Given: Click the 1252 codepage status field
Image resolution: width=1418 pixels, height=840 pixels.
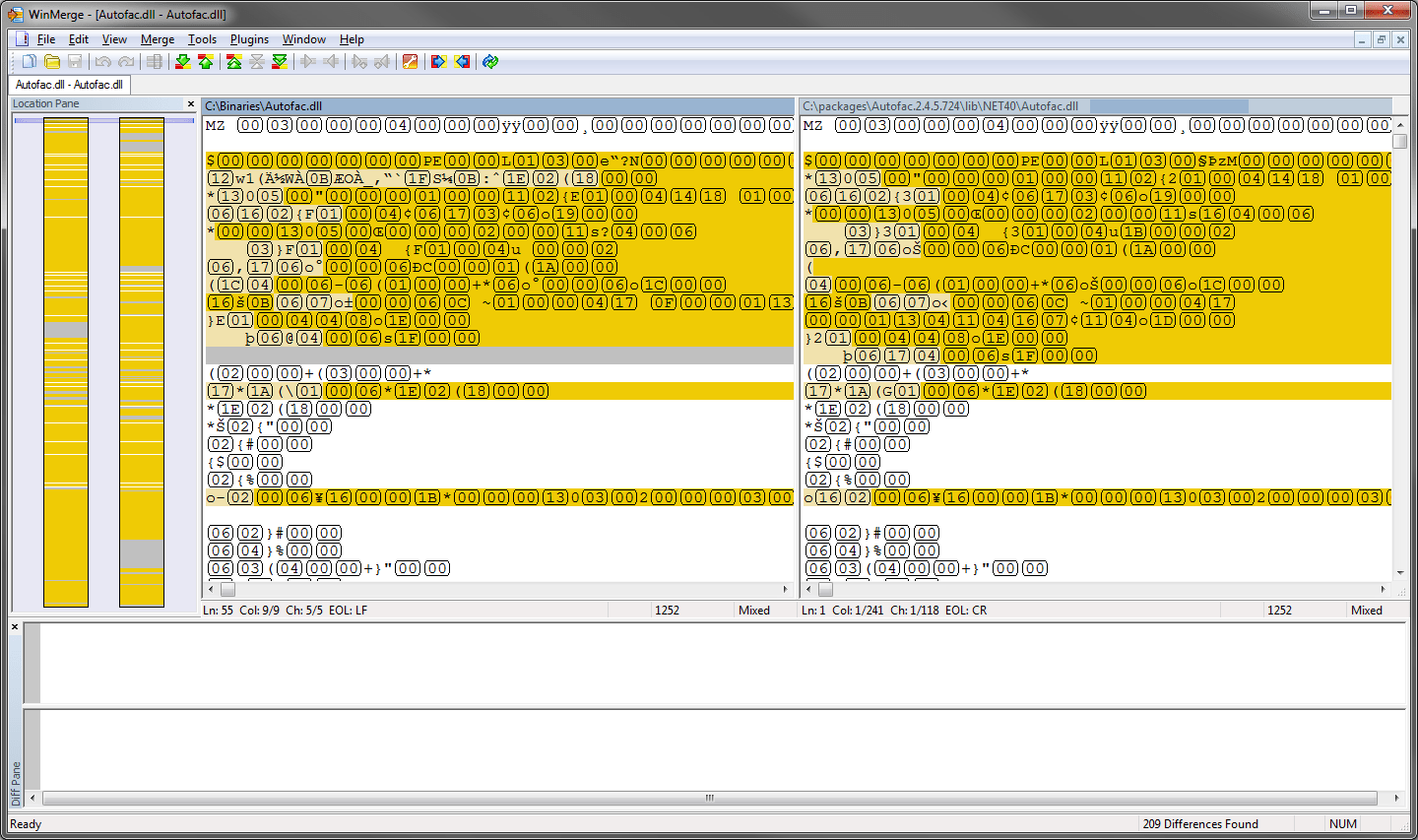Looking at the screenshot, I should [x=668, y=610].
